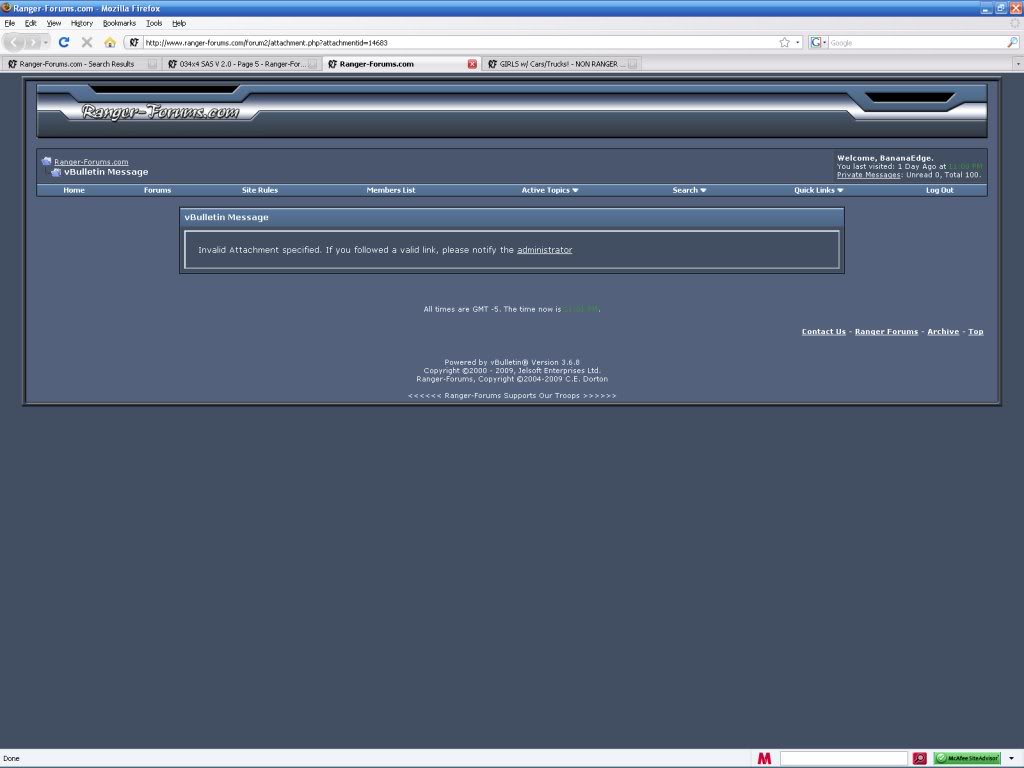Open the Private Messages link
Screen dimensions: 1024x768
point(869,175)
